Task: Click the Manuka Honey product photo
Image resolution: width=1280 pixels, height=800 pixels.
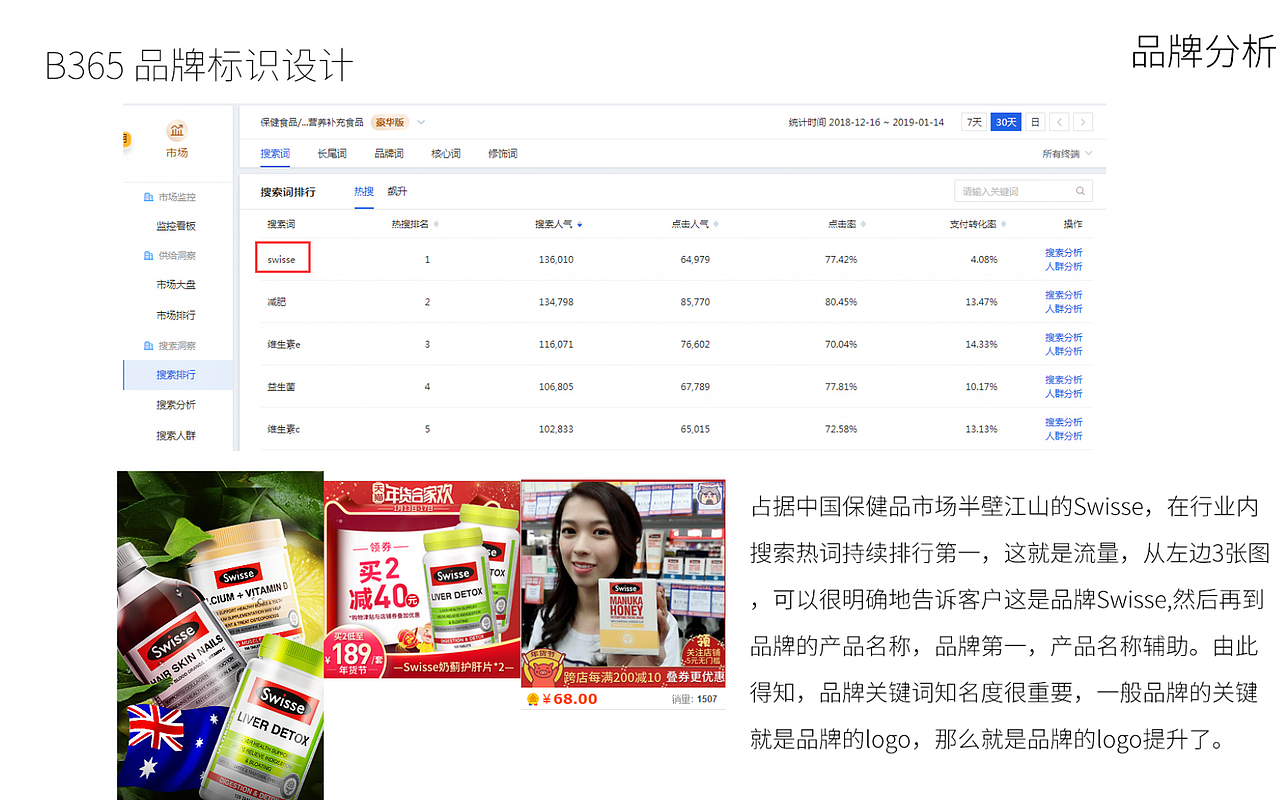Action: [x=623, y=585]
